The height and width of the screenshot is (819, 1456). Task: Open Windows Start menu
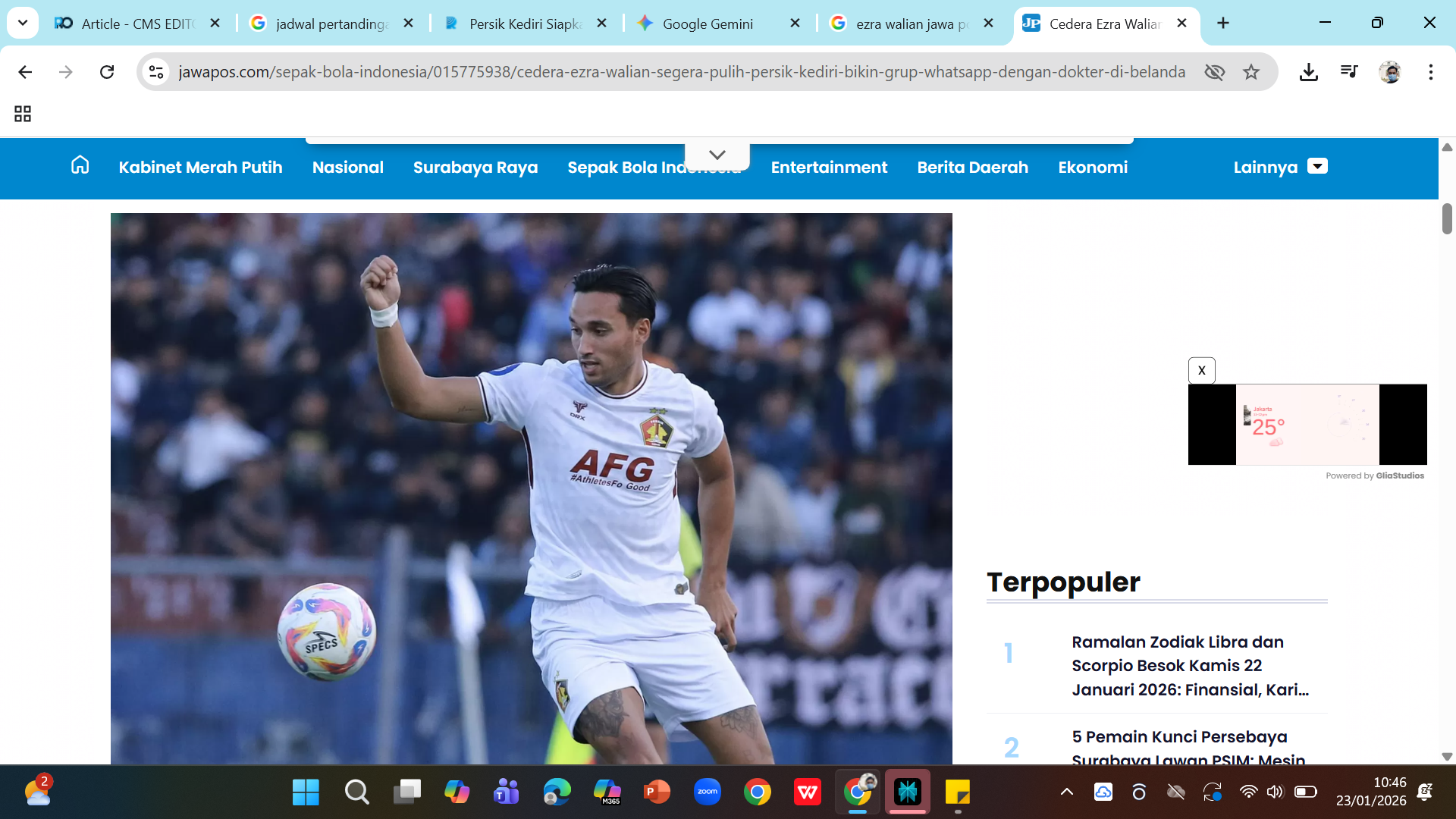point(306,792)
